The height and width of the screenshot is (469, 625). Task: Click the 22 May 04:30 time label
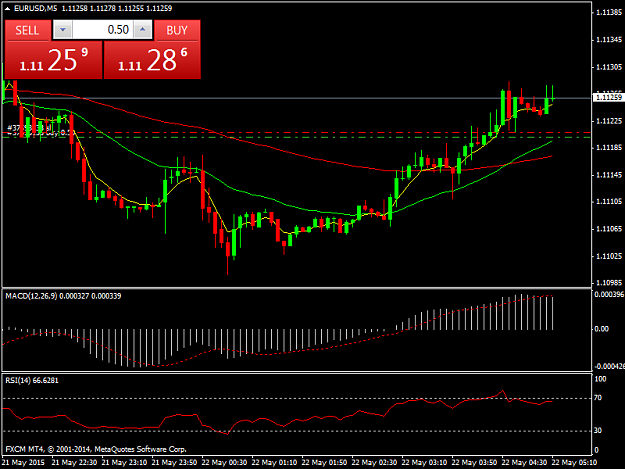(x=524, y=462)
